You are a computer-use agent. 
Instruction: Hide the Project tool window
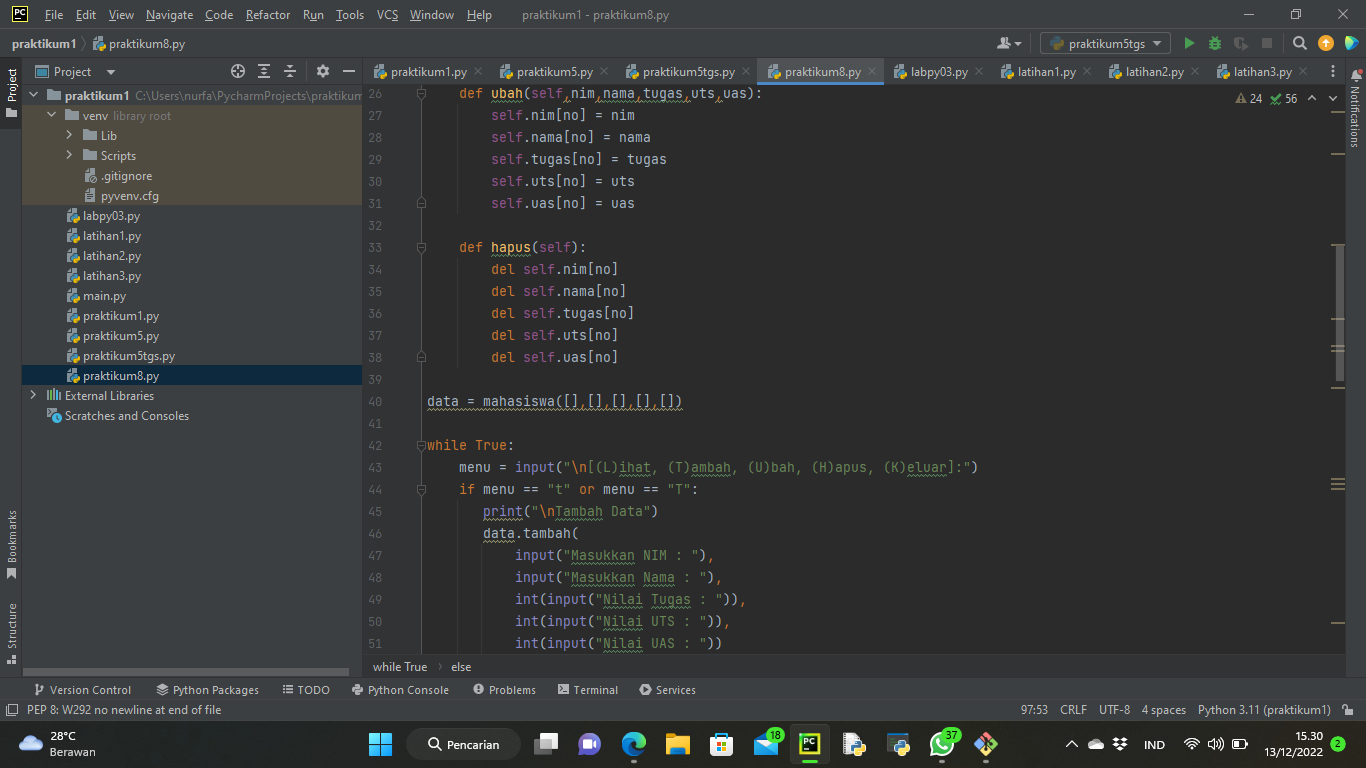point(349,71)
